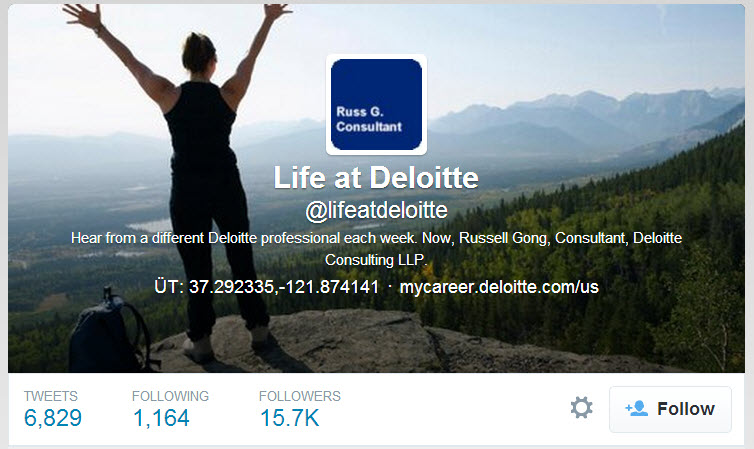Open the mycareer.deloitte.com/us website link

pyautogui.click(x=499, y=287)
